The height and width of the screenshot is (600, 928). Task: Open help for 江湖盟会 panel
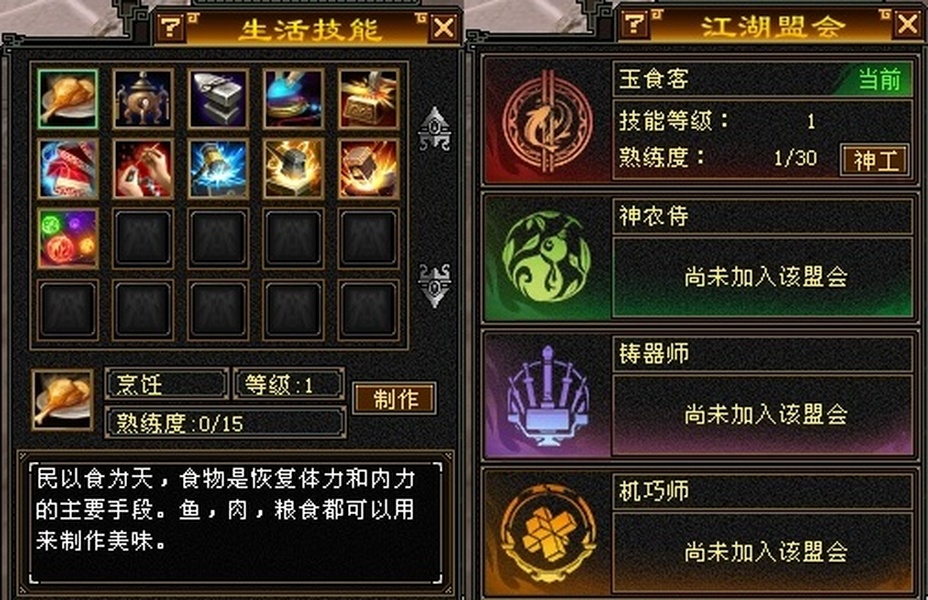pos(634,24)
